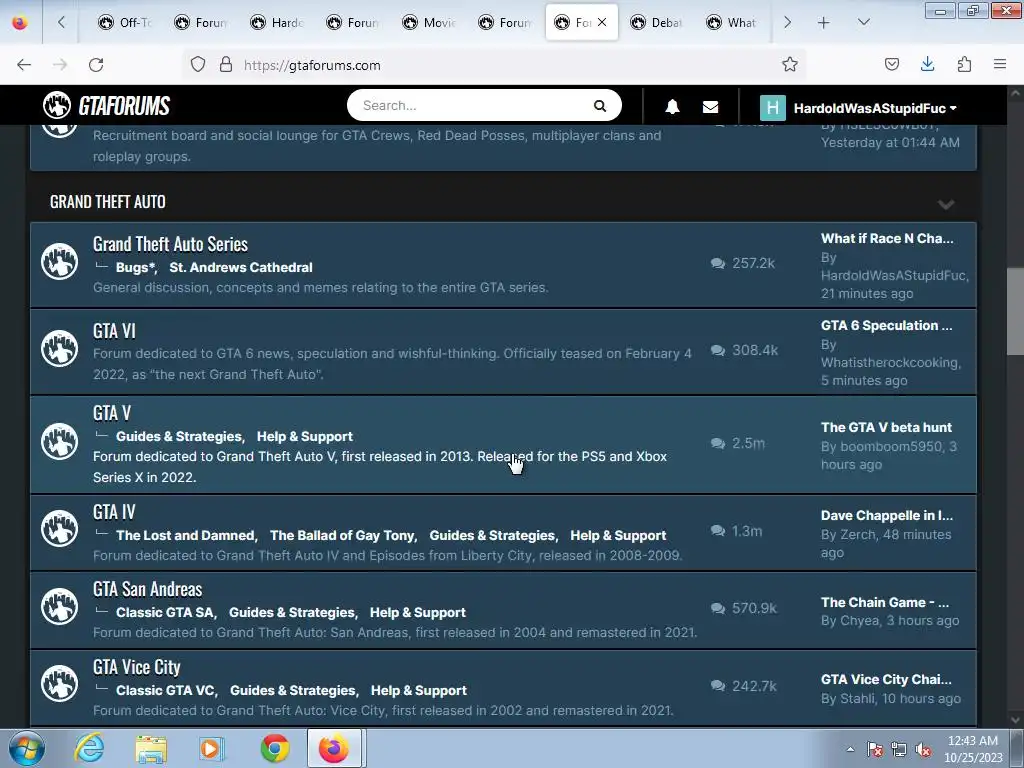The width and height of the screenshot is (1024, 768).
Task: Open Windows Media Player from taskbar
Action: coord(212,748)
